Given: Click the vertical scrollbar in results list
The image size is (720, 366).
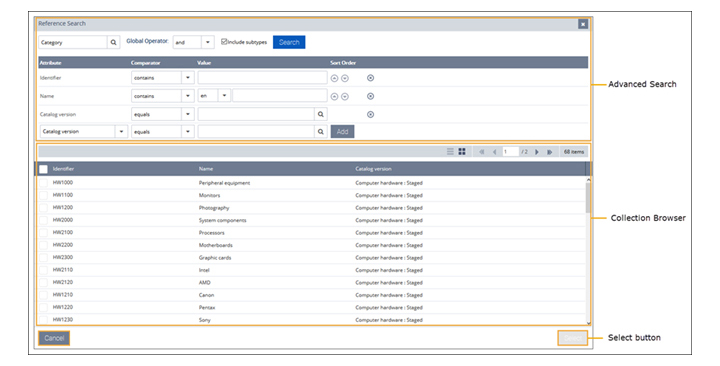Looking at the screenshot, I should coord(588,198).
